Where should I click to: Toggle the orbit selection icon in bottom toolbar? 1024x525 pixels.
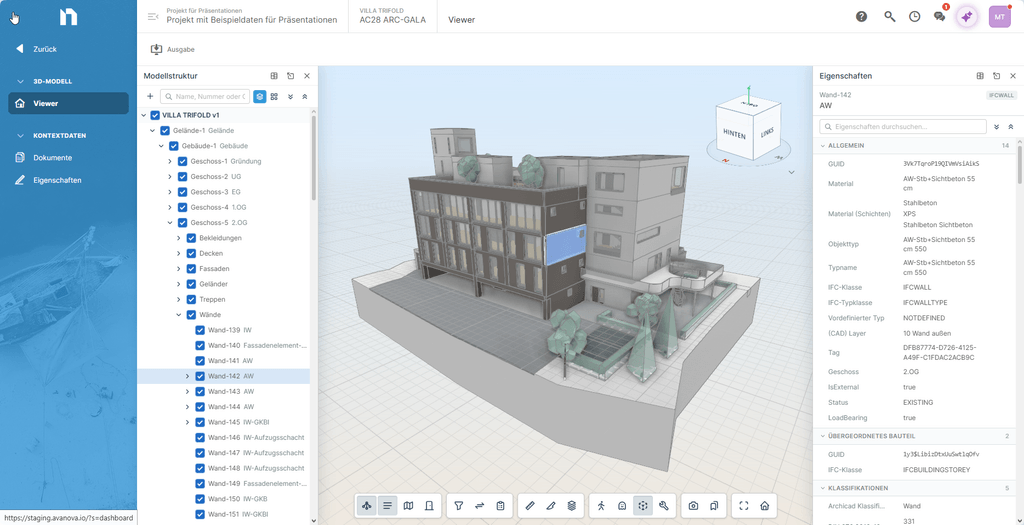643,505
